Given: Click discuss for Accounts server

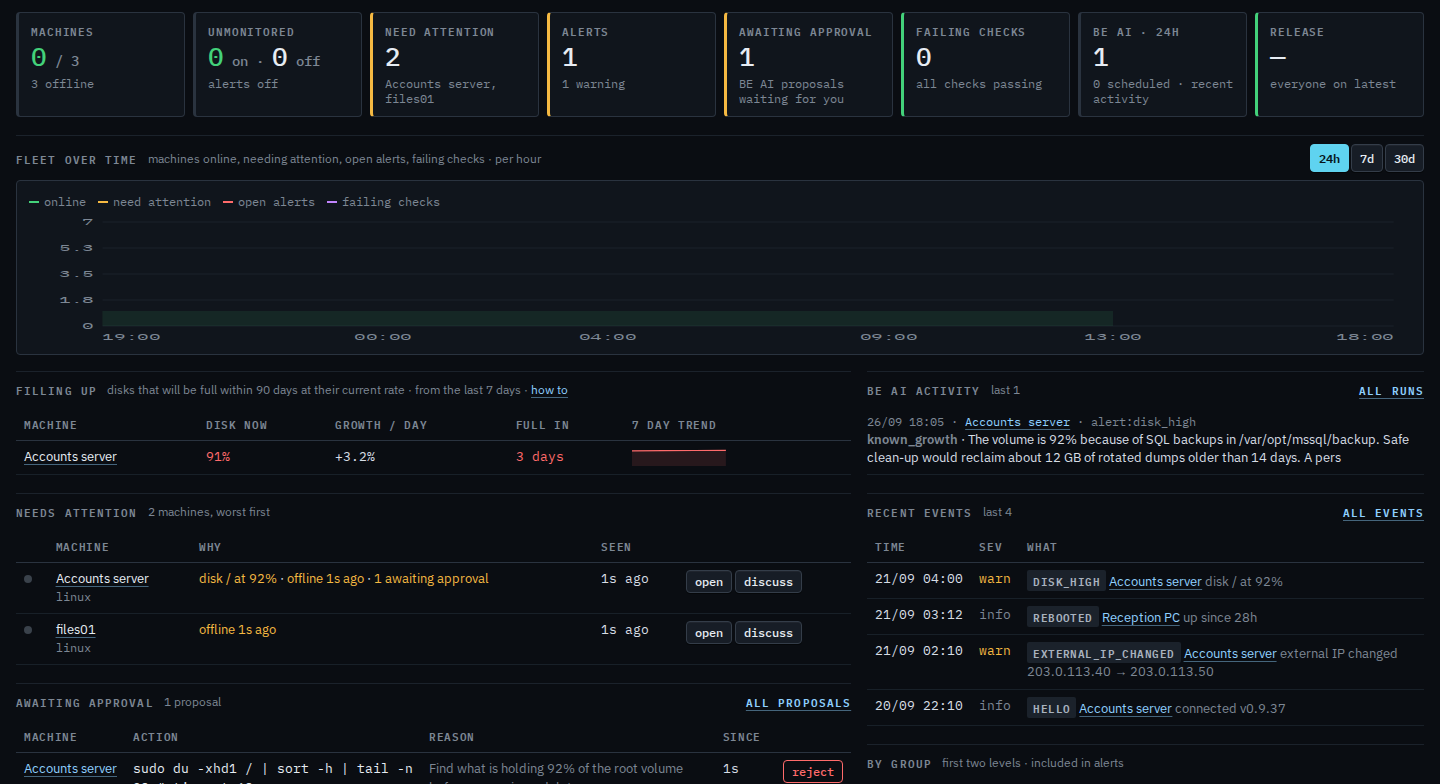Looking at the screenshot, I should click(x=768, y=581).
